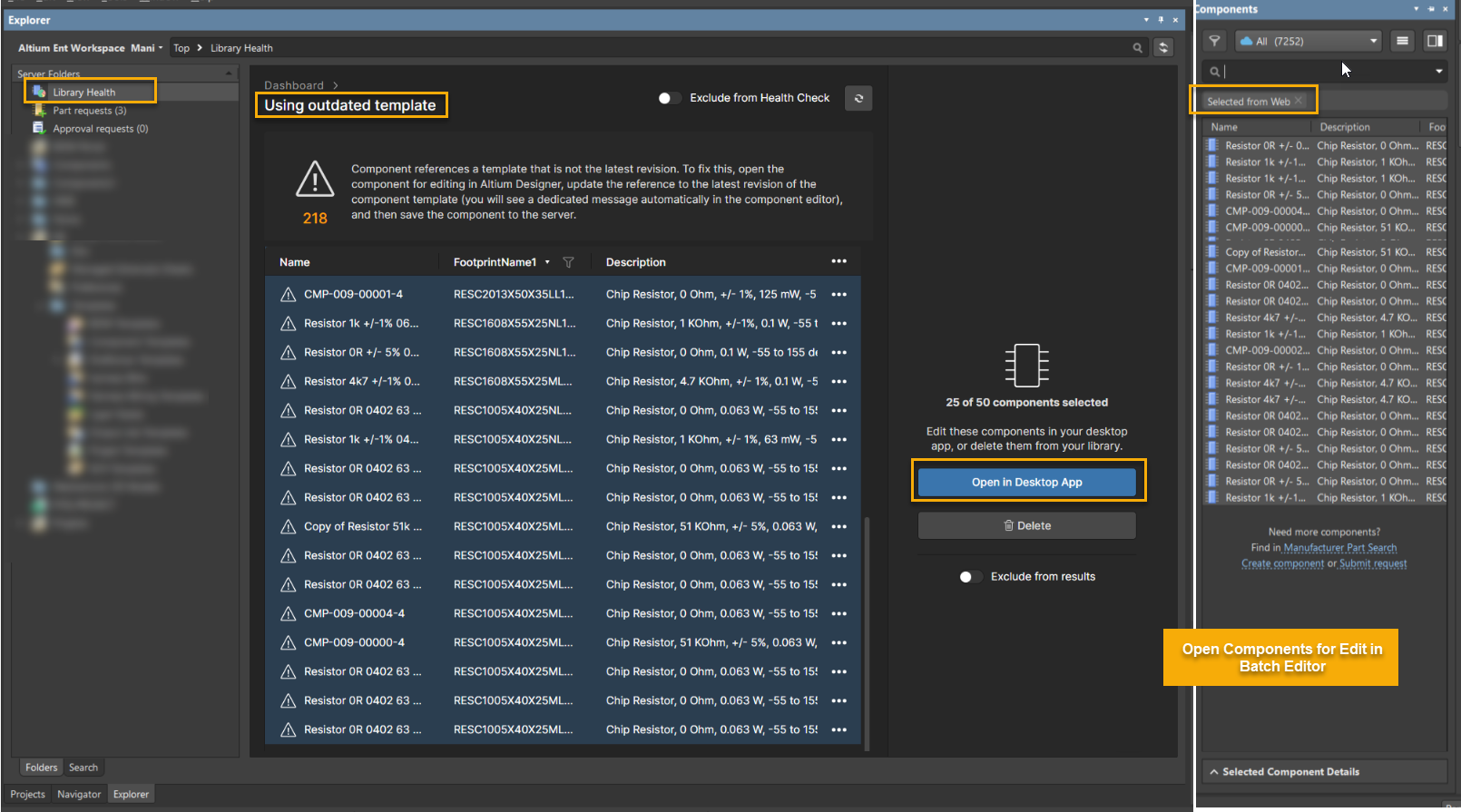Pin the Components panel
Screen dimensions: 1461x812
(x=1431, y=9)
